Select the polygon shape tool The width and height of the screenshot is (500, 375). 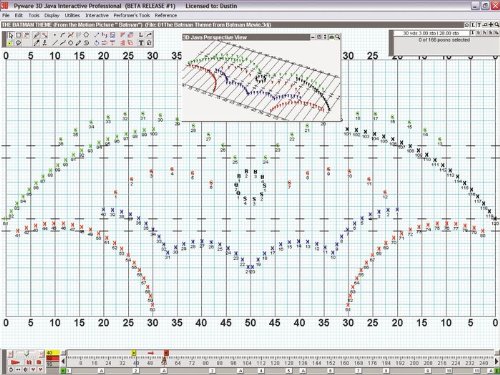pyautogui.click(x=86, y=35)
